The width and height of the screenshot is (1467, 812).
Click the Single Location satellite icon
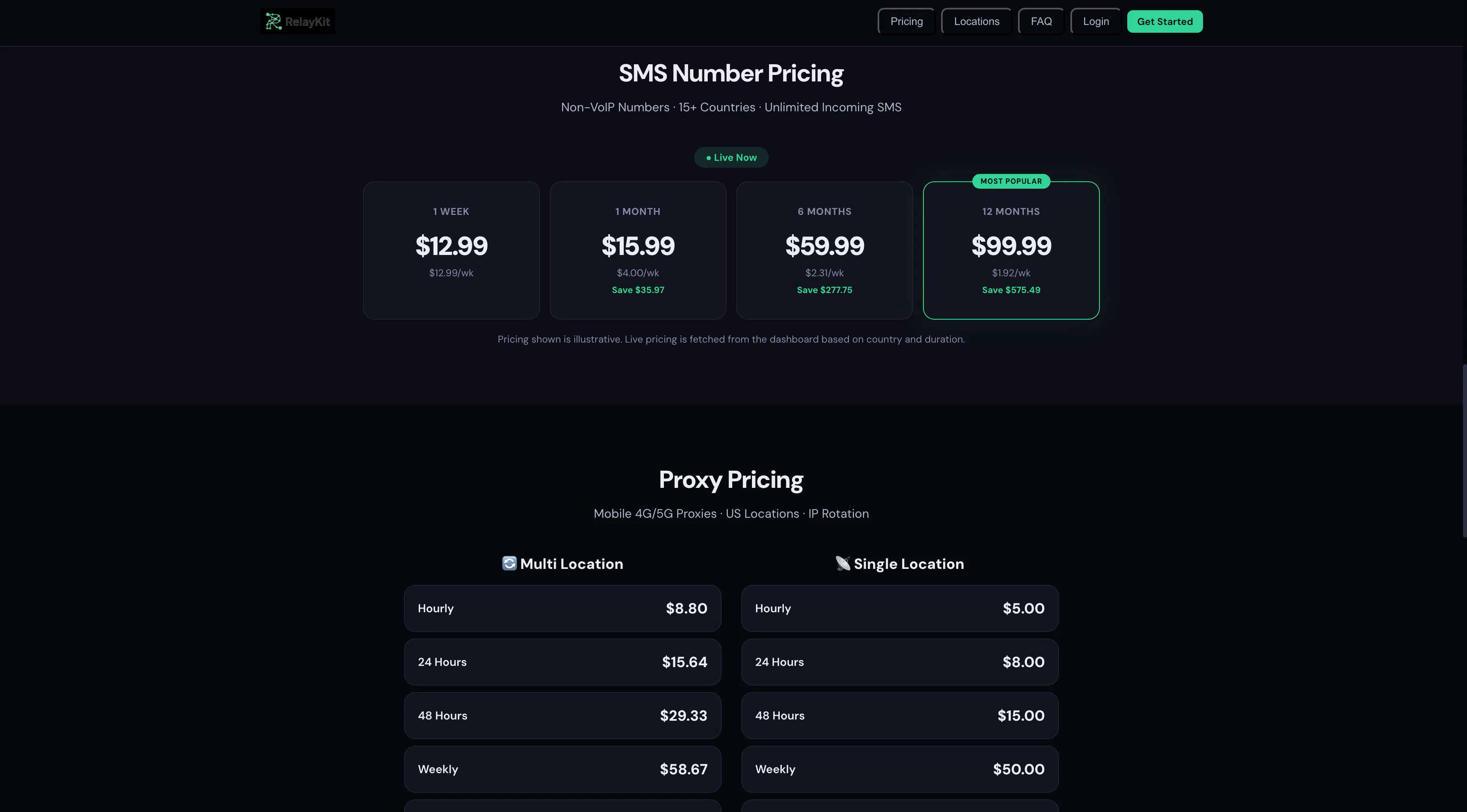pyautogui.click(x=843, y=563)
